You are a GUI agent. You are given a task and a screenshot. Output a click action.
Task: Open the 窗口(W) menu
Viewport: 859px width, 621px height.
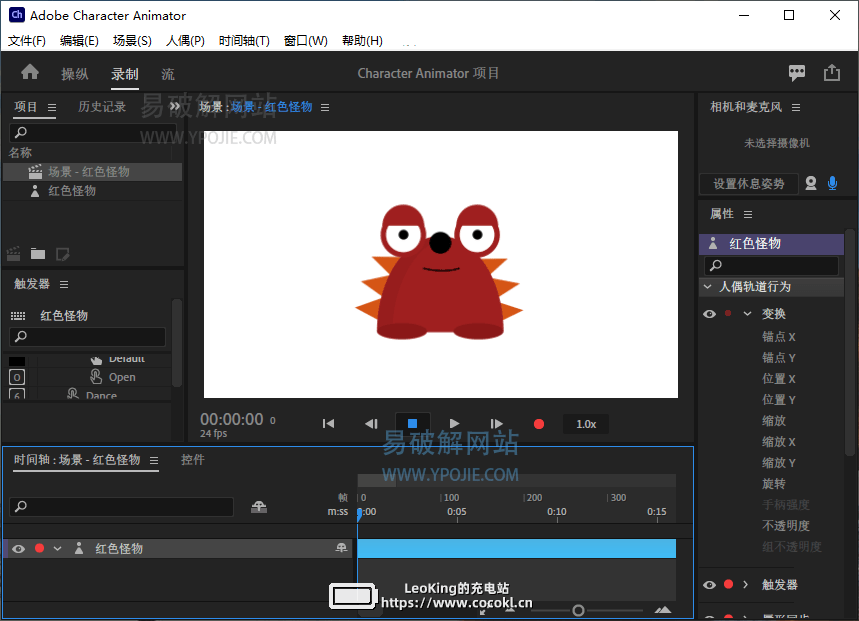point(306,41)
